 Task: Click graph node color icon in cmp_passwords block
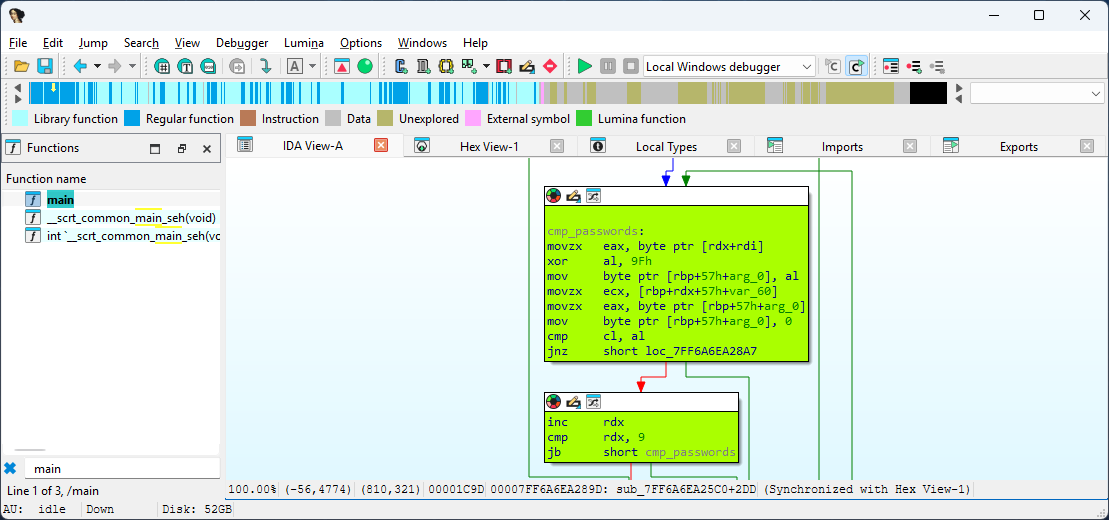(554, 196)
